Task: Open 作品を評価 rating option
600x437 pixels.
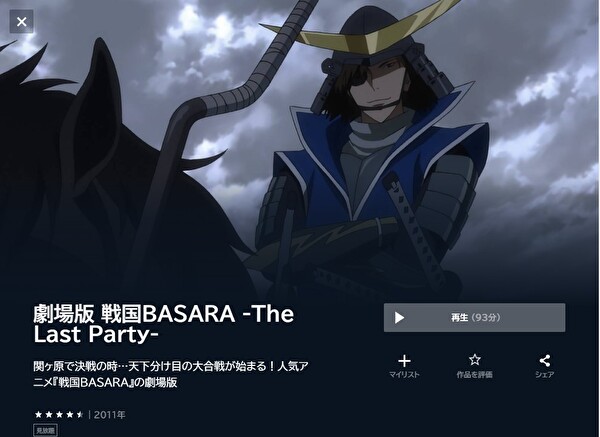Action: coord(474,375)
